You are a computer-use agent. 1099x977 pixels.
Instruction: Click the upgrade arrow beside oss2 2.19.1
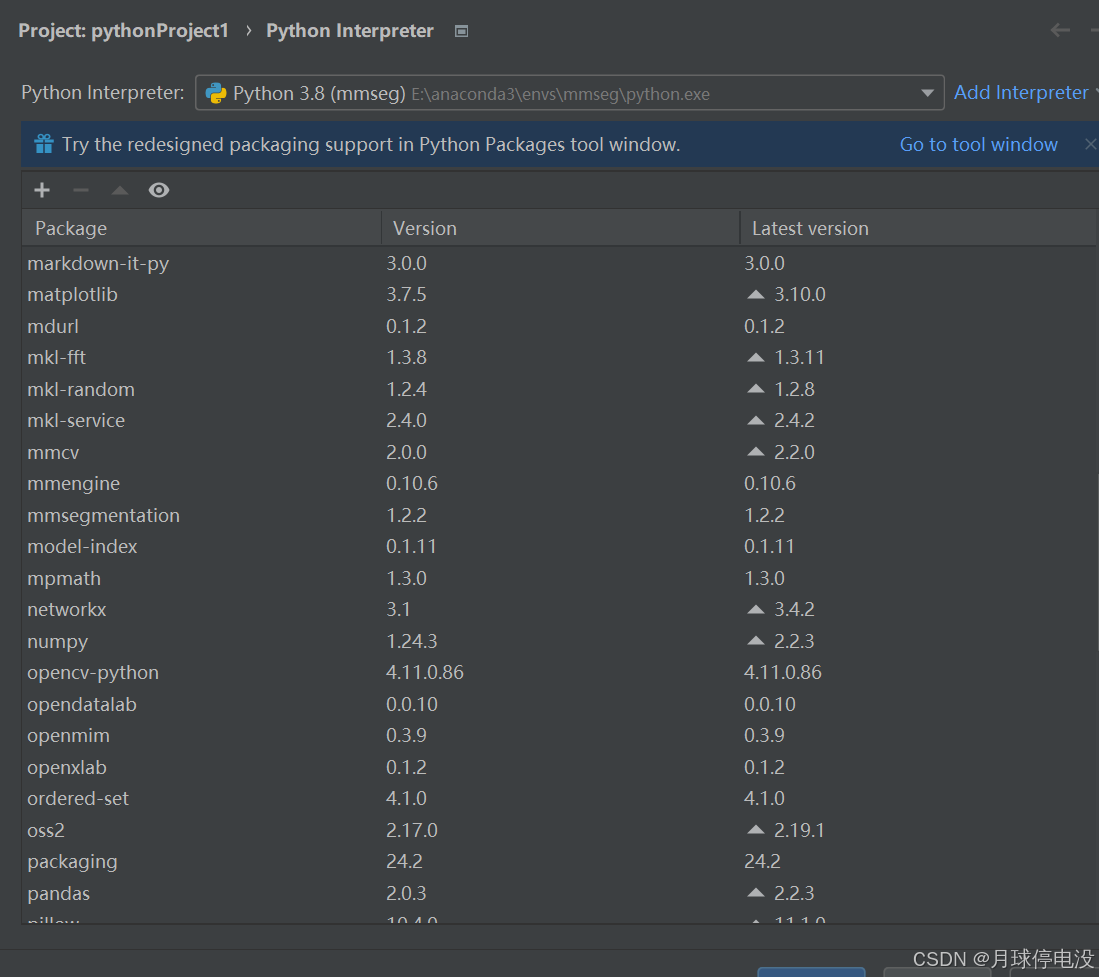tap(756, 830)
